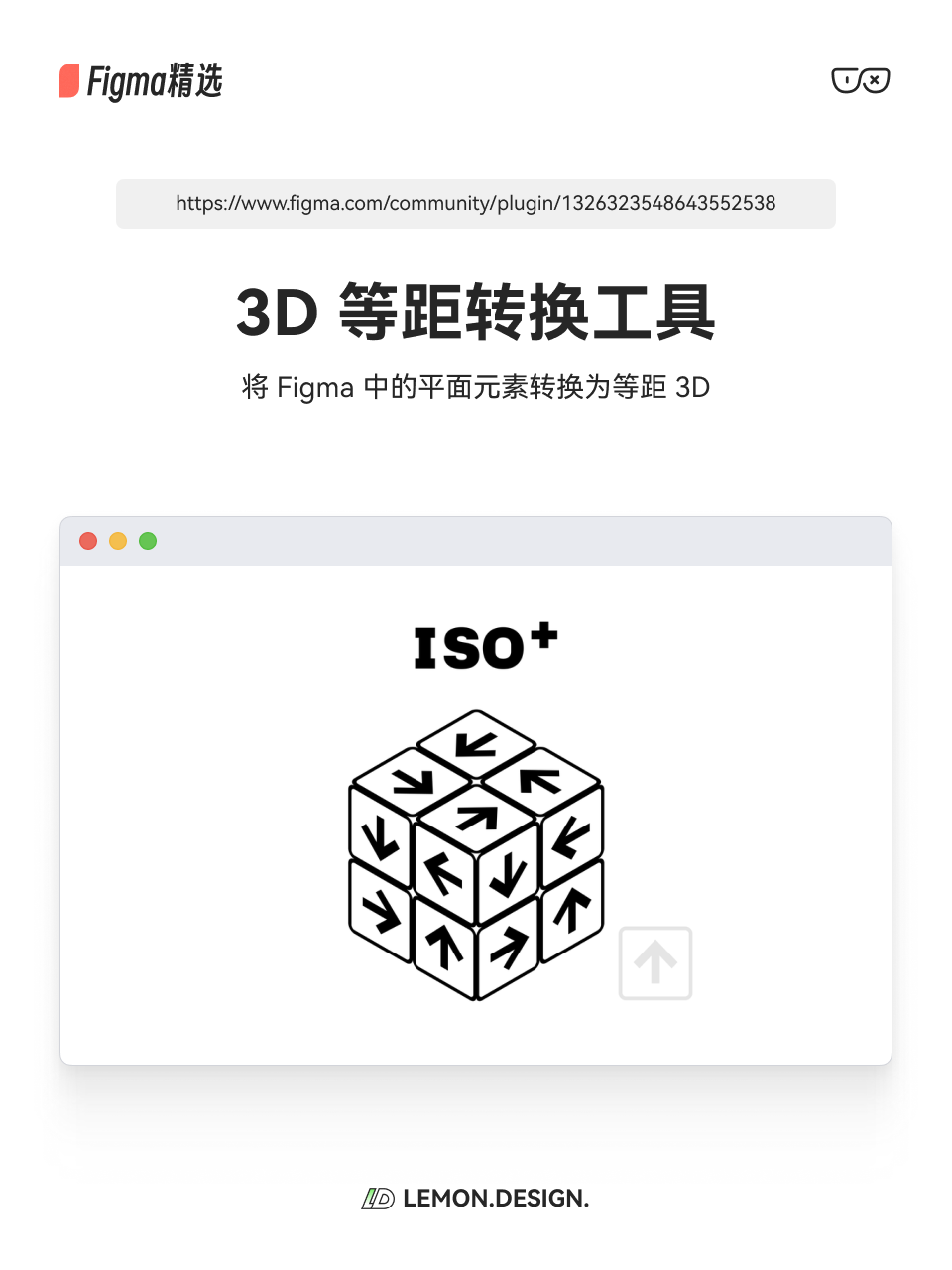The height and width of the screenshot is (1270, 952).
Task: Click the orange Figma精选 rounded icon
Action: point(69,81)
